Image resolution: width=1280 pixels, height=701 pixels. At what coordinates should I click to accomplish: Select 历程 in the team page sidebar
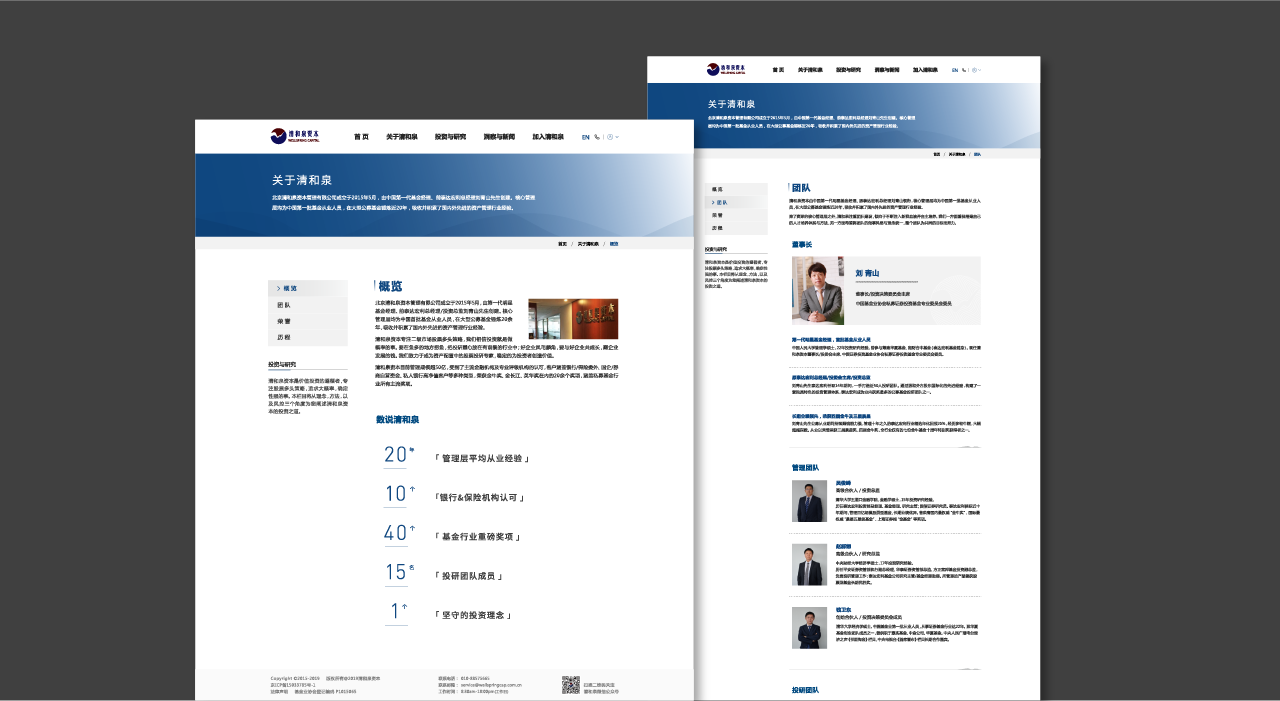[736, 228]
